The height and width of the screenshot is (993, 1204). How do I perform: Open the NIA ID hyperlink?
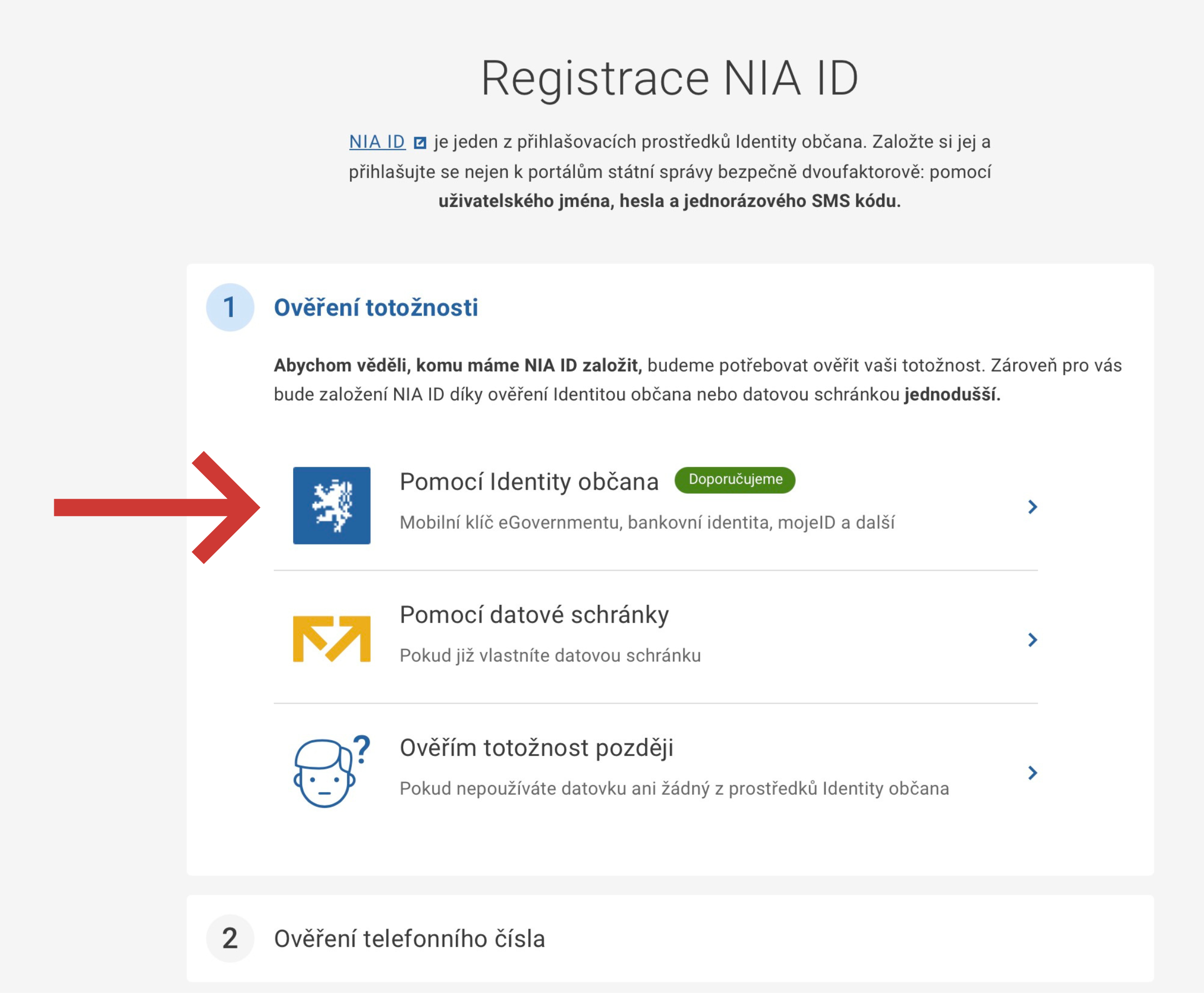377,142
